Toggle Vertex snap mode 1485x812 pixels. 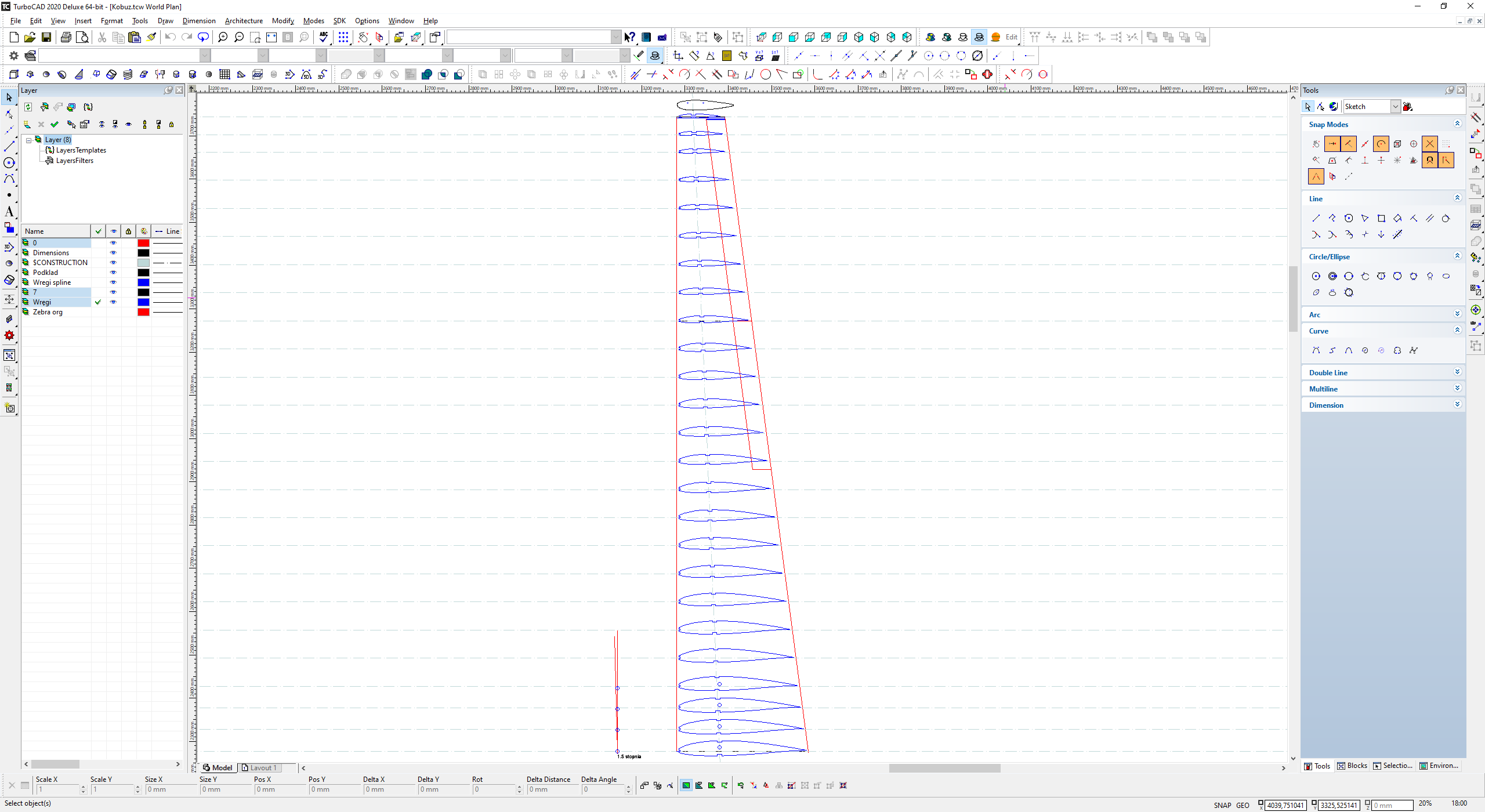click(x=1349, y=144)
